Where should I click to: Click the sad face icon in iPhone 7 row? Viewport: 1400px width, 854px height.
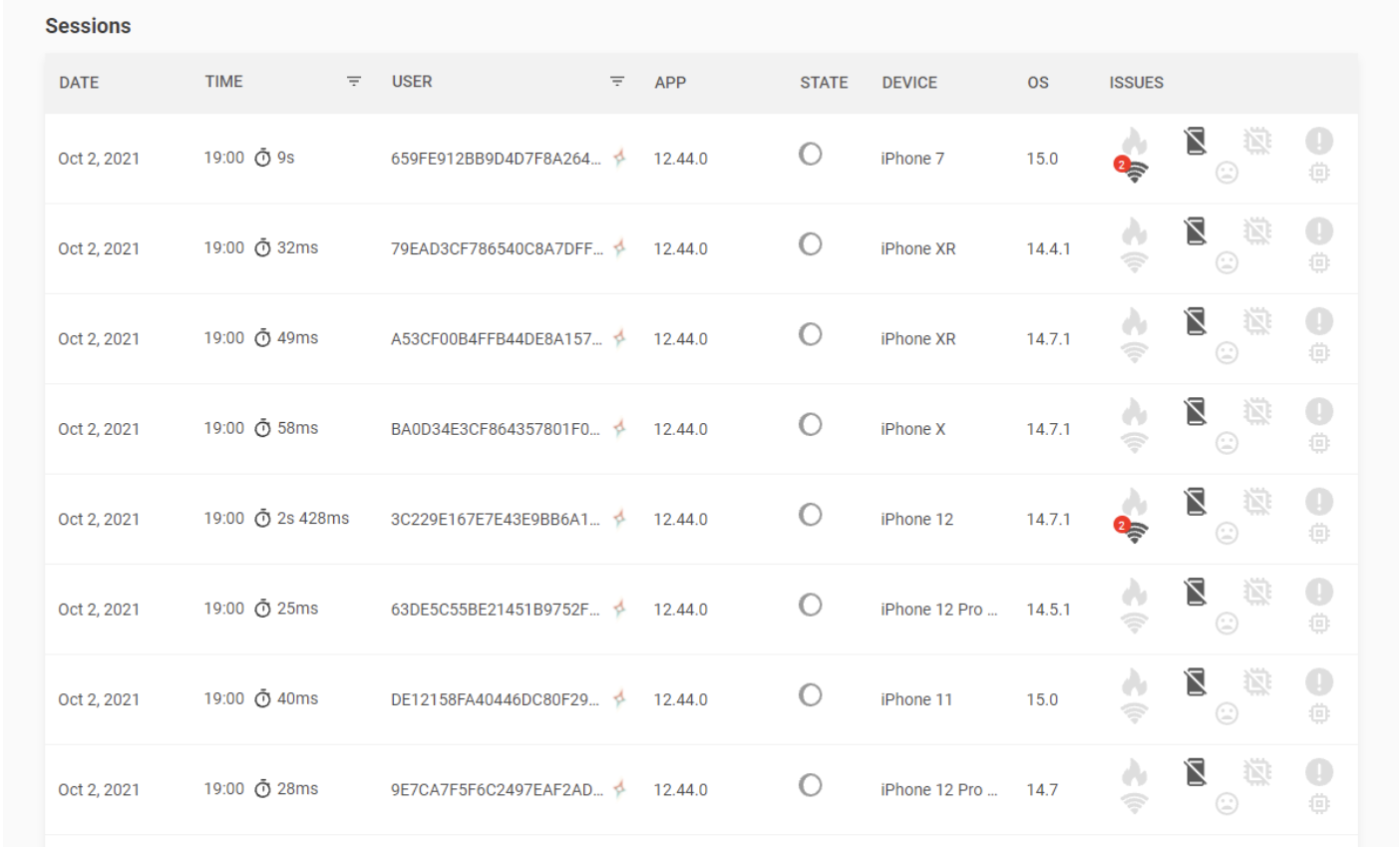coord(1226,173)
